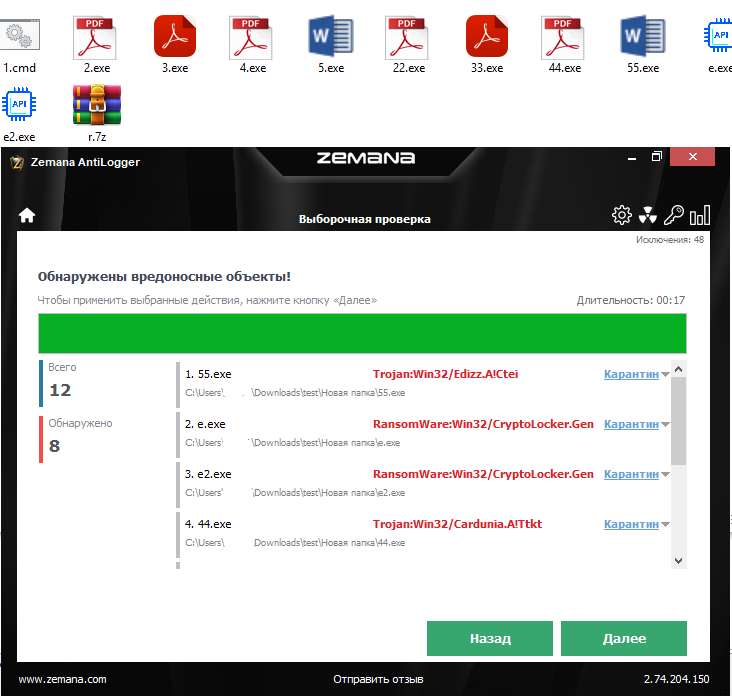
Task: Select the Trojan:Win32/Cardunia.A!Ttkt detection text
Action: tap(457, 524)
